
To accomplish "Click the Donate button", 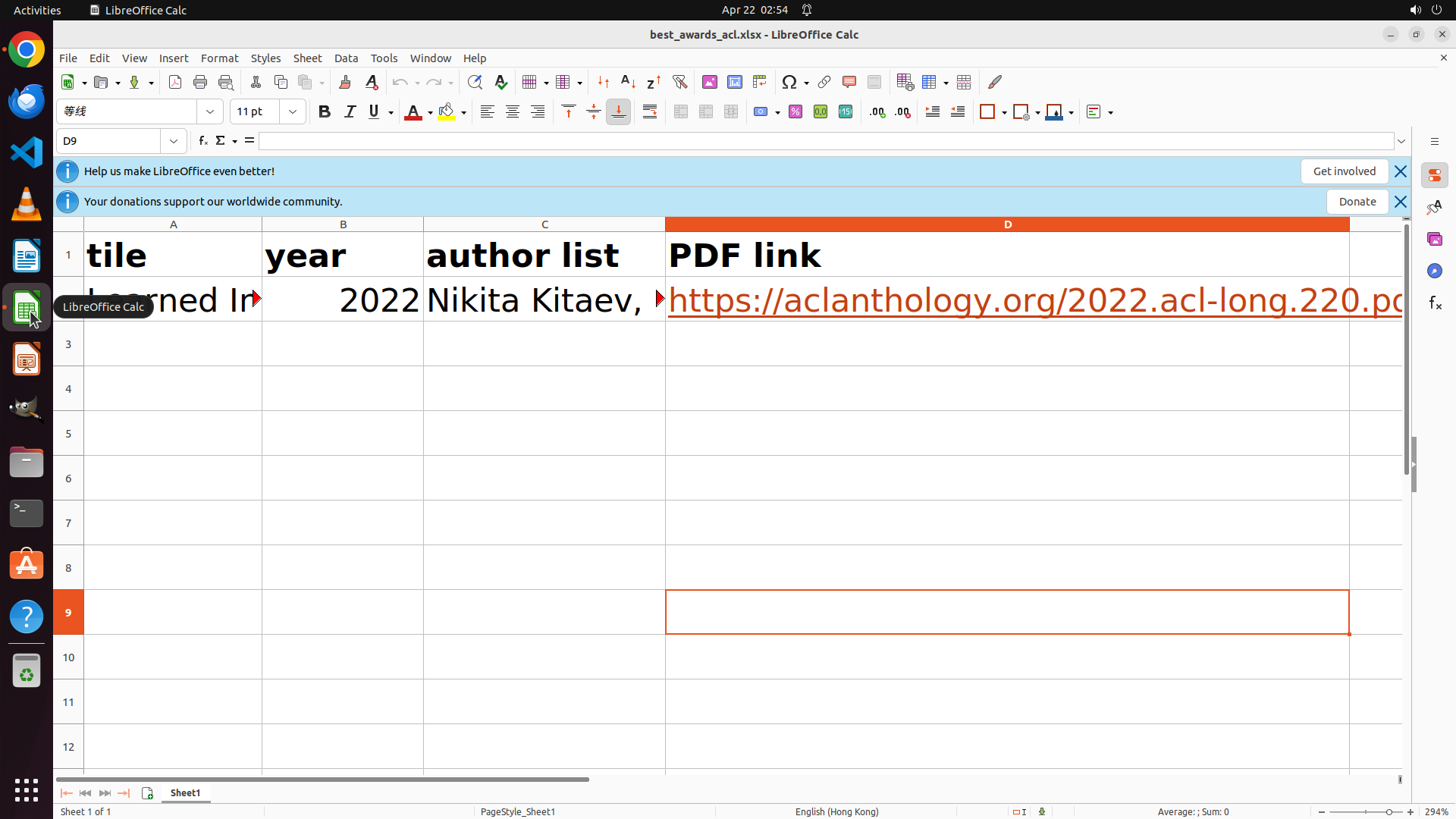I will click(x=1357, y=202).
